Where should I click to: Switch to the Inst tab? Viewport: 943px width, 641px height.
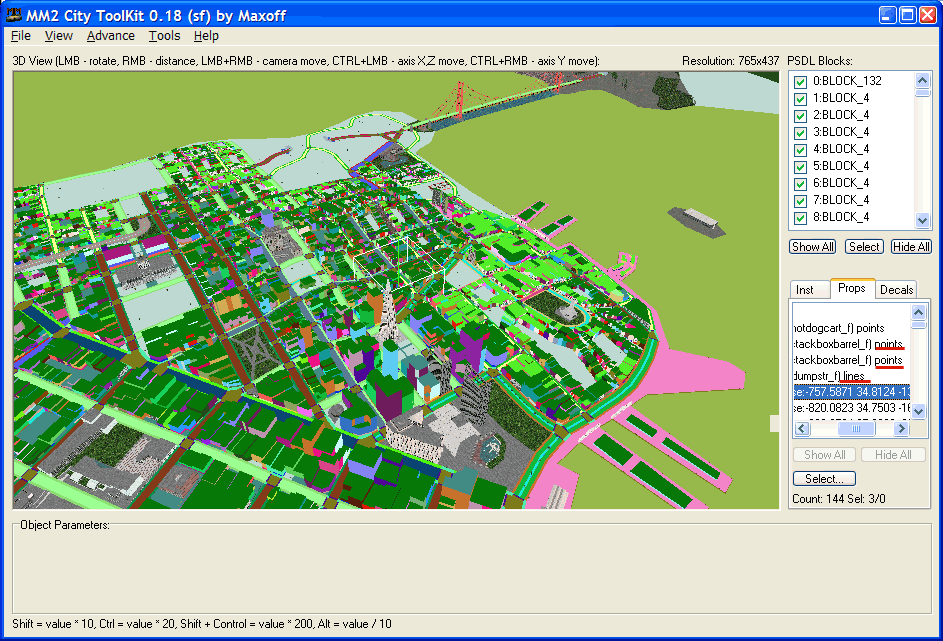(x=805, y=289)
